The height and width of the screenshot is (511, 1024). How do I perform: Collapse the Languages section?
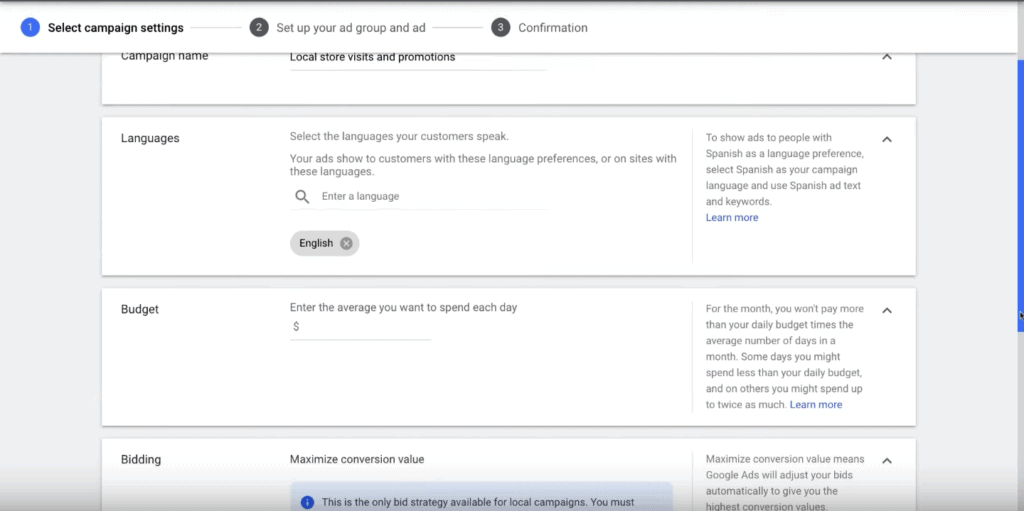pyautogui.click(x=887, y=139)
